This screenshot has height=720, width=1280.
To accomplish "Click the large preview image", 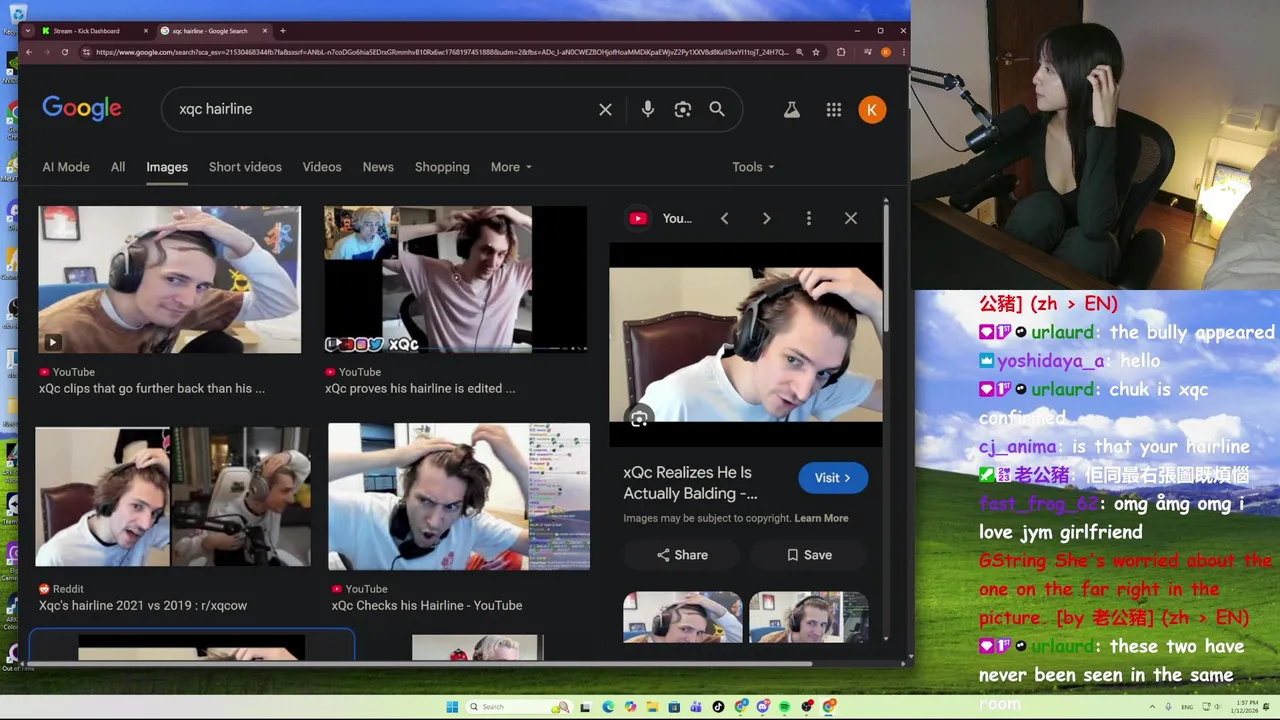I will pos(746,345).
